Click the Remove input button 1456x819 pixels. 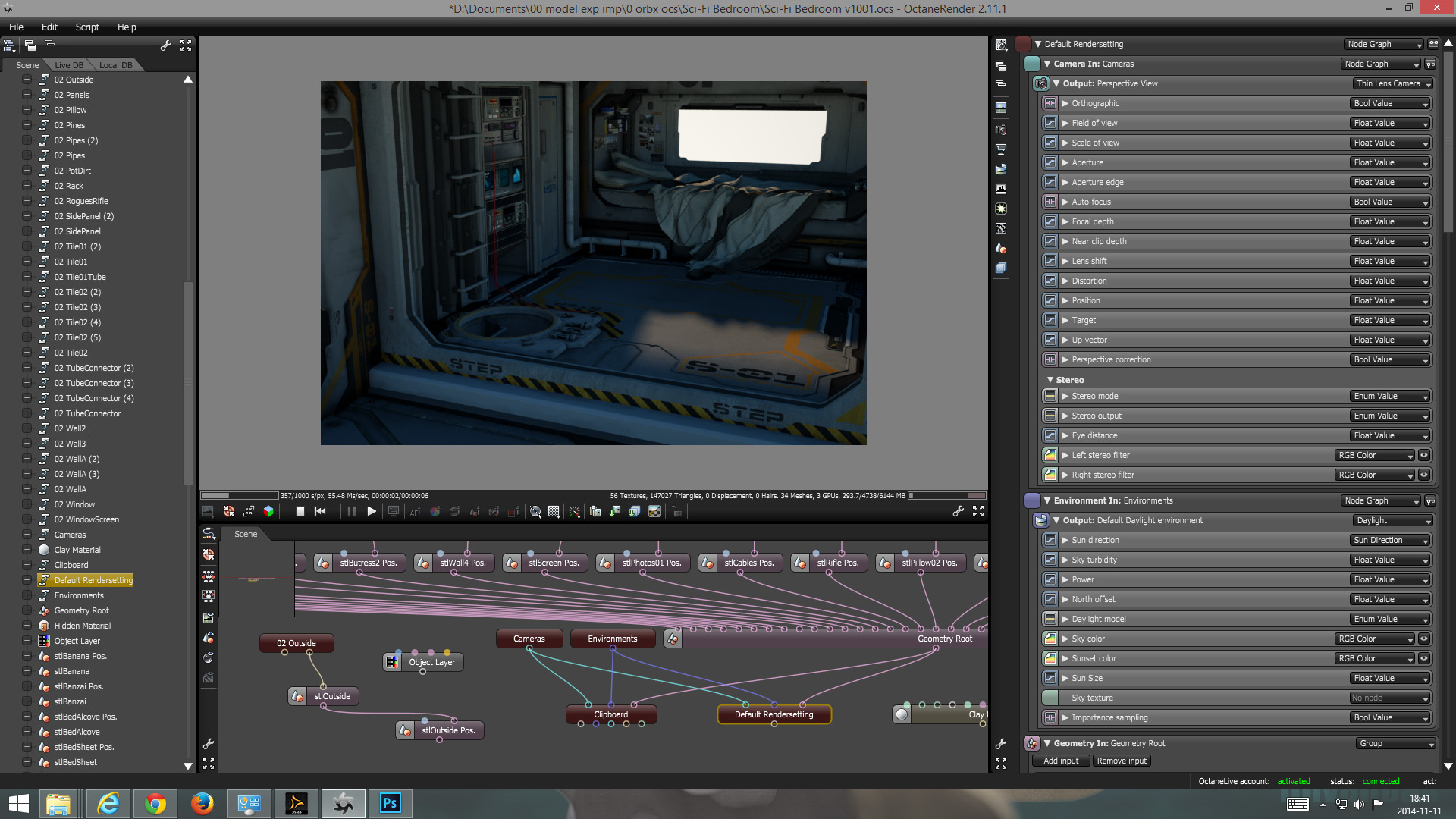pyautogui.click(x=1122, y=761)
